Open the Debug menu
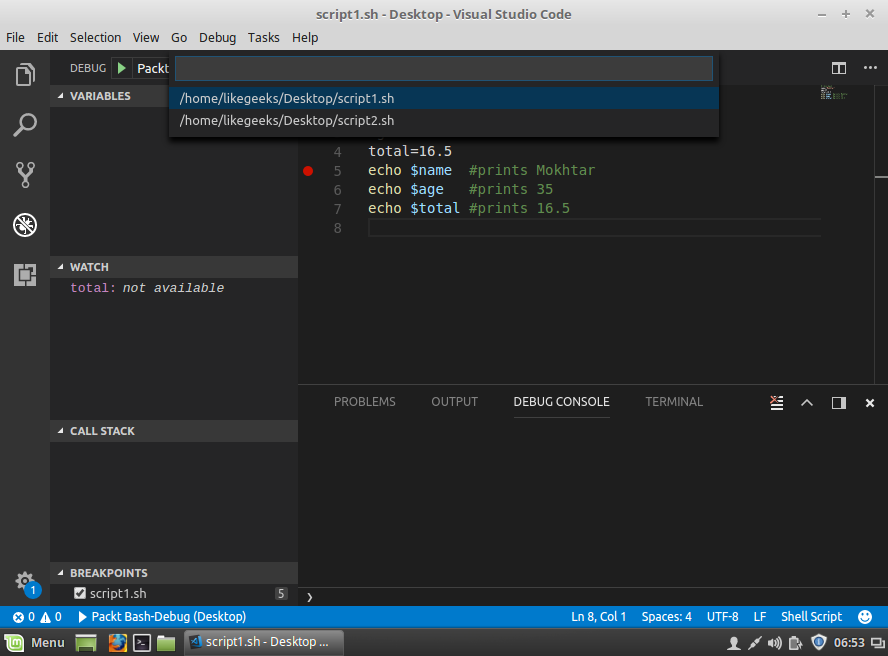The height and width of the screenshot is (656, 888). point(217,37)
